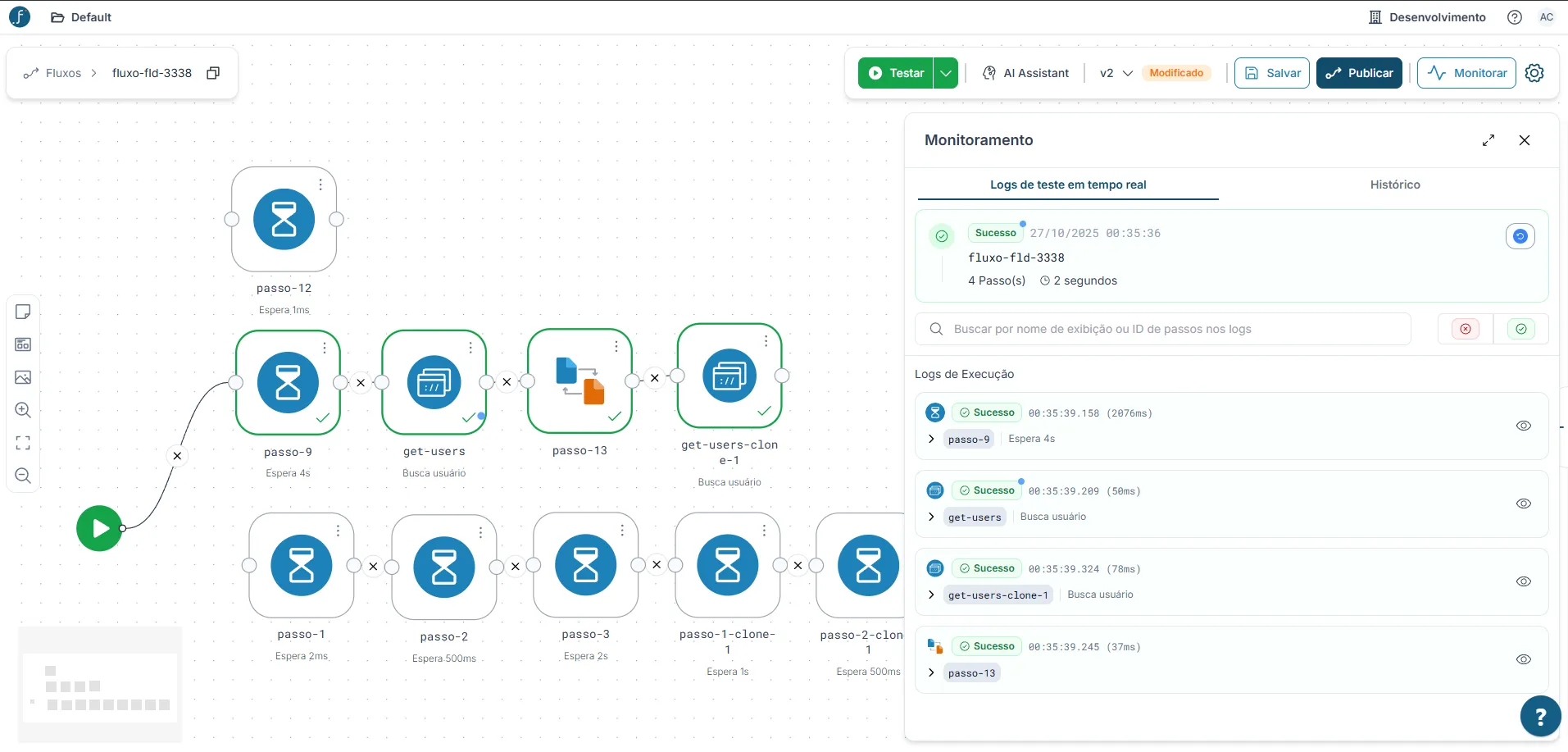View details of get-users log entry
Image resolution: width=1568 pixels, height=752 pixels.
(1524, 504)
